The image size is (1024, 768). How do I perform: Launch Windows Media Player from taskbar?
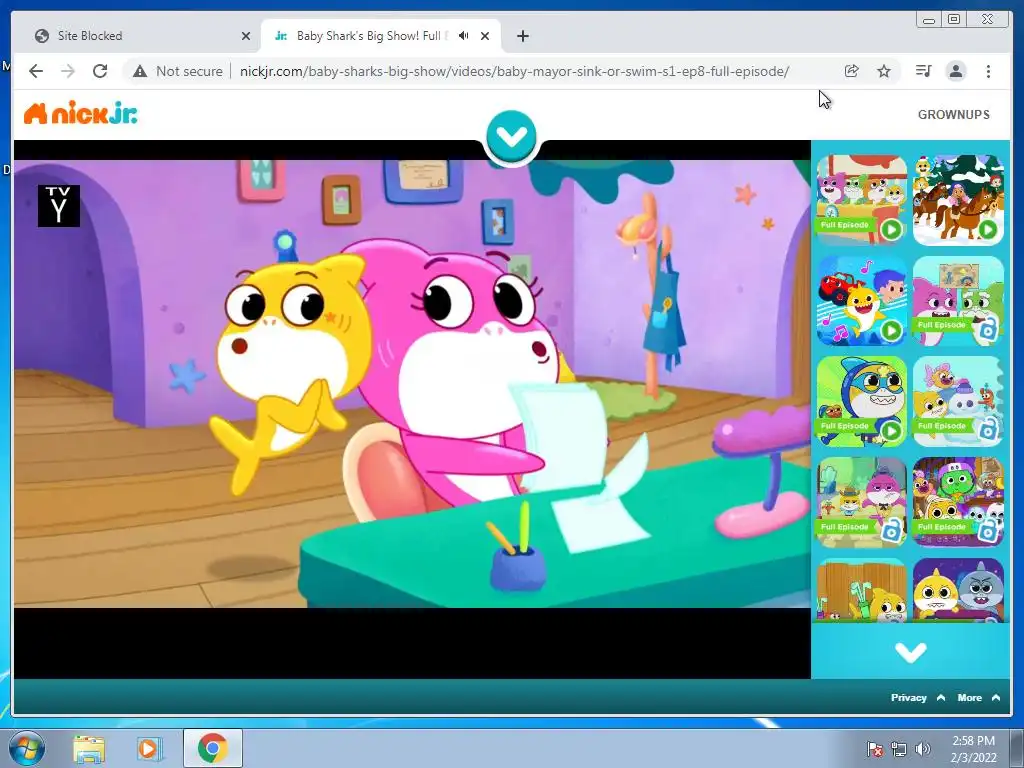[x=150, y=748]
